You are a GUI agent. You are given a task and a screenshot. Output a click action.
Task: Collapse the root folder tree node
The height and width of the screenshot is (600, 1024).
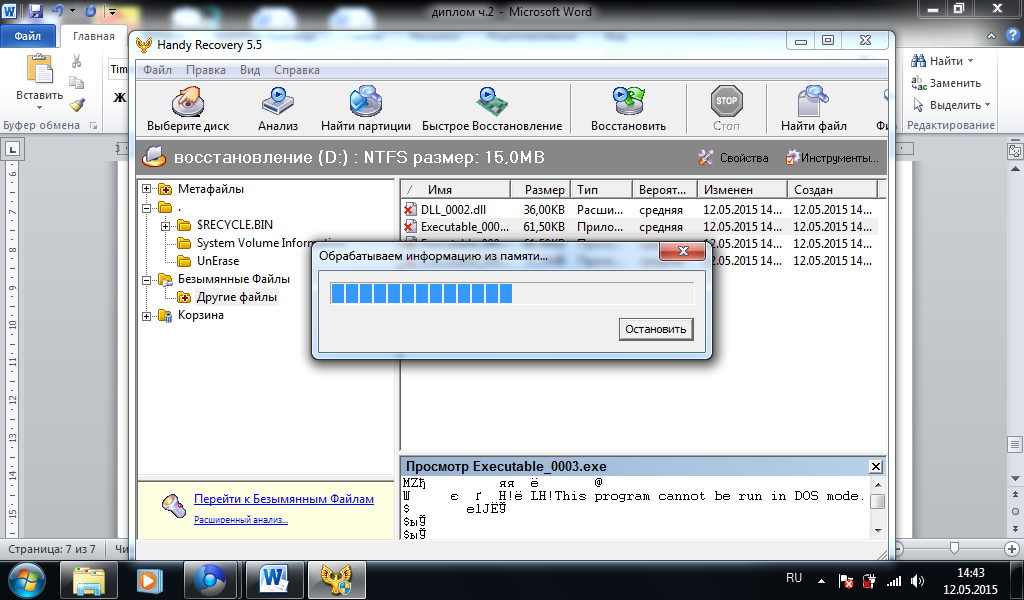[146, 208]
